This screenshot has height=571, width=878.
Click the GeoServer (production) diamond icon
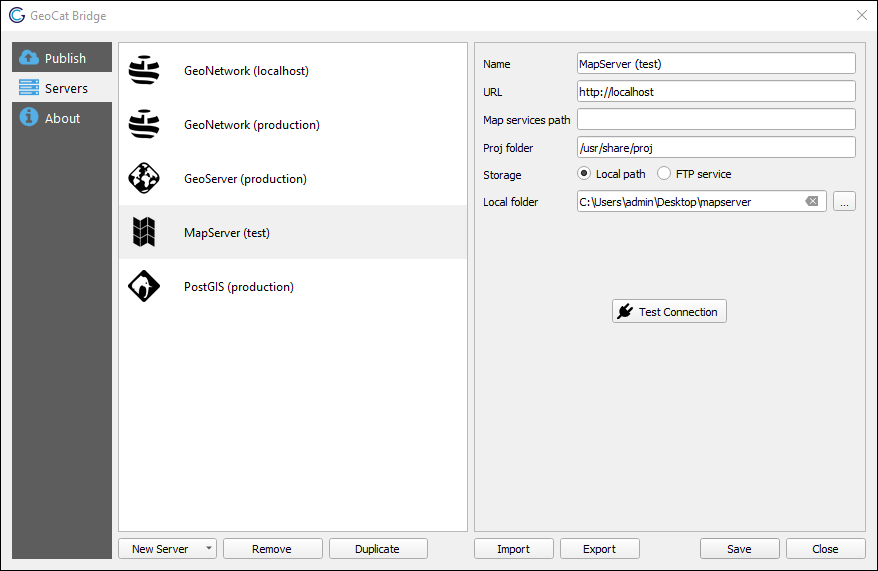click(x=144, y=178)
